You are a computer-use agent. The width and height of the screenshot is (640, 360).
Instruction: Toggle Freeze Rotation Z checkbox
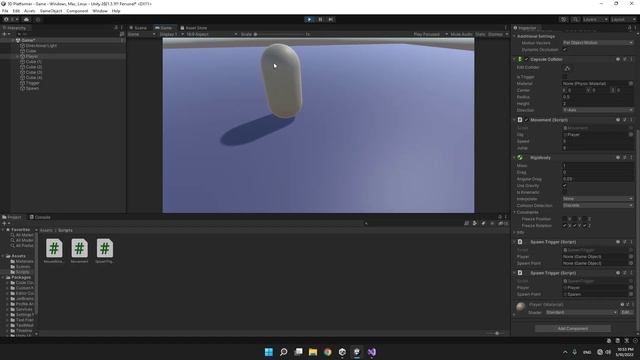pyautogui.click(x=585, y=226)
